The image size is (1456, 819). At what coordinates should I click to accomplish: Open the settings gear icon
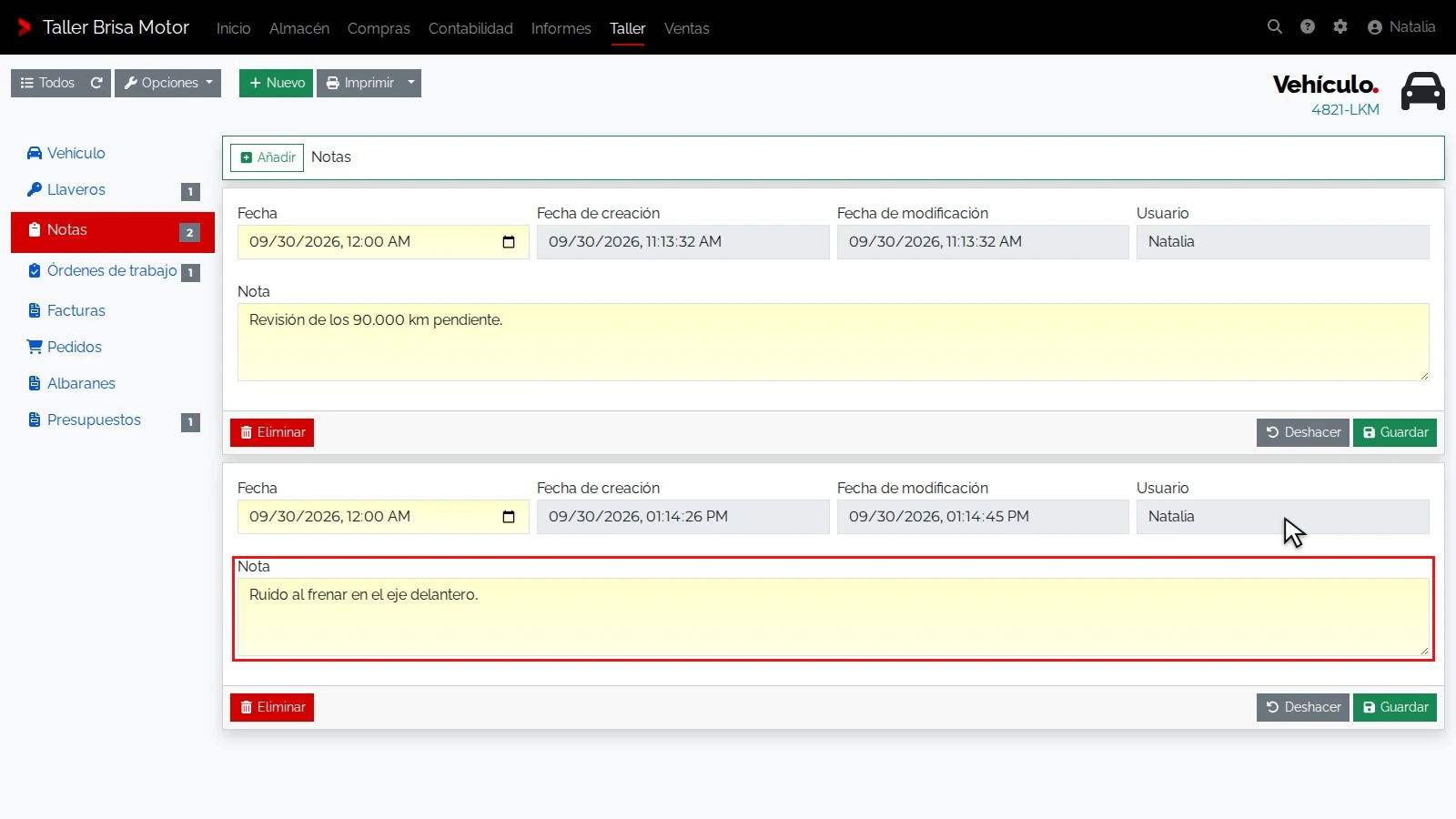pyautogui.click(x=1340, y=27)
